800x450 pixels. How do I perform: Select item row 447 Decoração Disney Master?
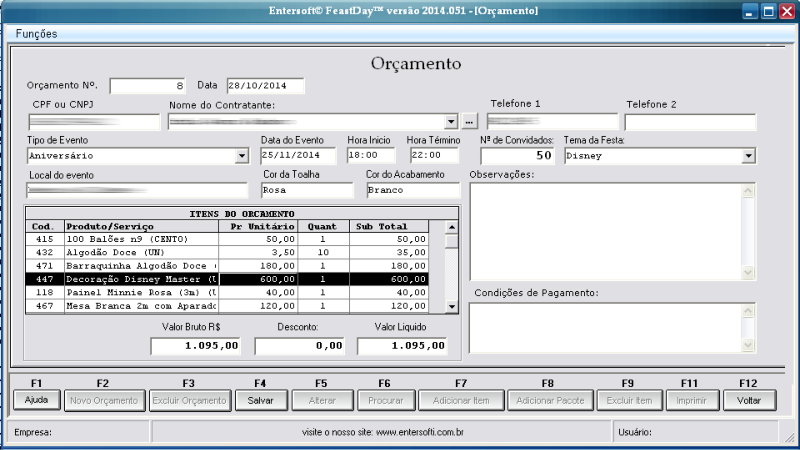[228, 279]
